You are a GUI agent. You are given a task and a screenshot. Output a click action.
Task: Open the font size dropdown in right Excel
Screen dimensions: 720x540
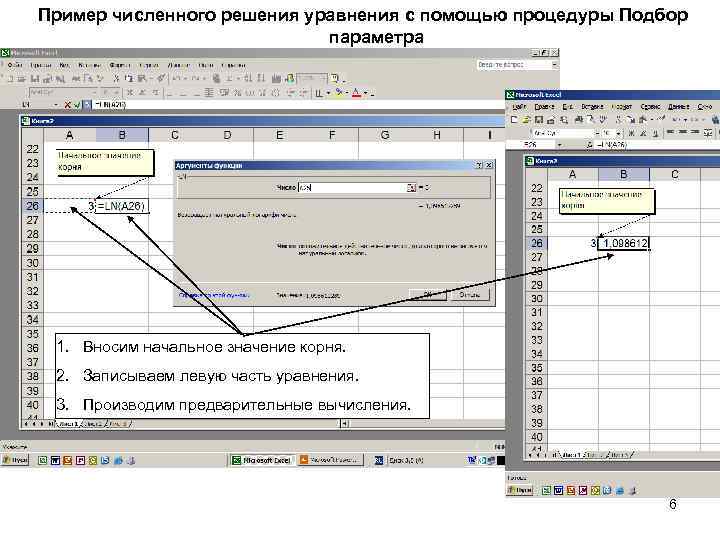[619, 133]
